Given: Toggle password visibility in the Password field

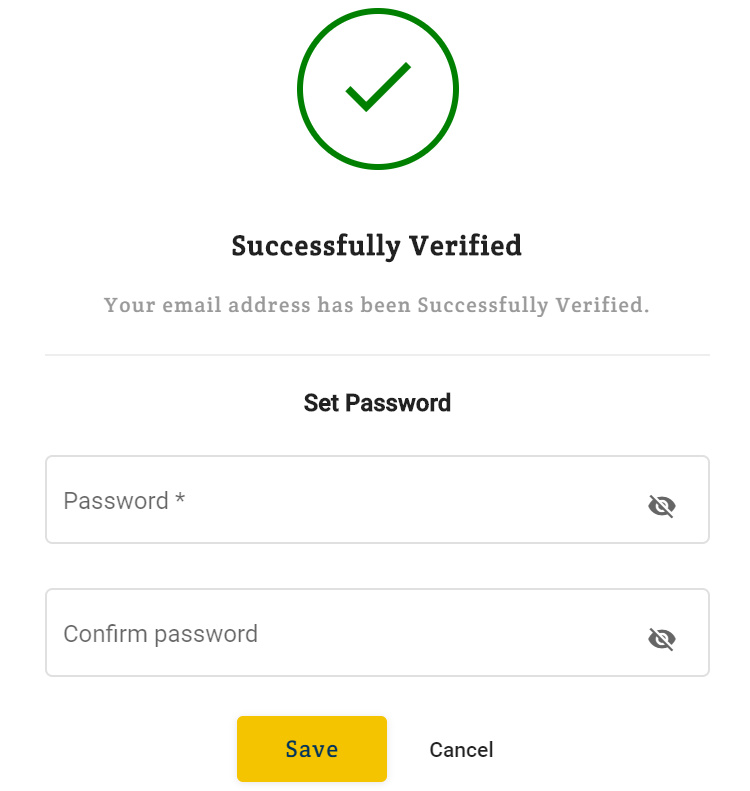Looking at the screenshot, I should pyautogui.click(x=661, y=506).
